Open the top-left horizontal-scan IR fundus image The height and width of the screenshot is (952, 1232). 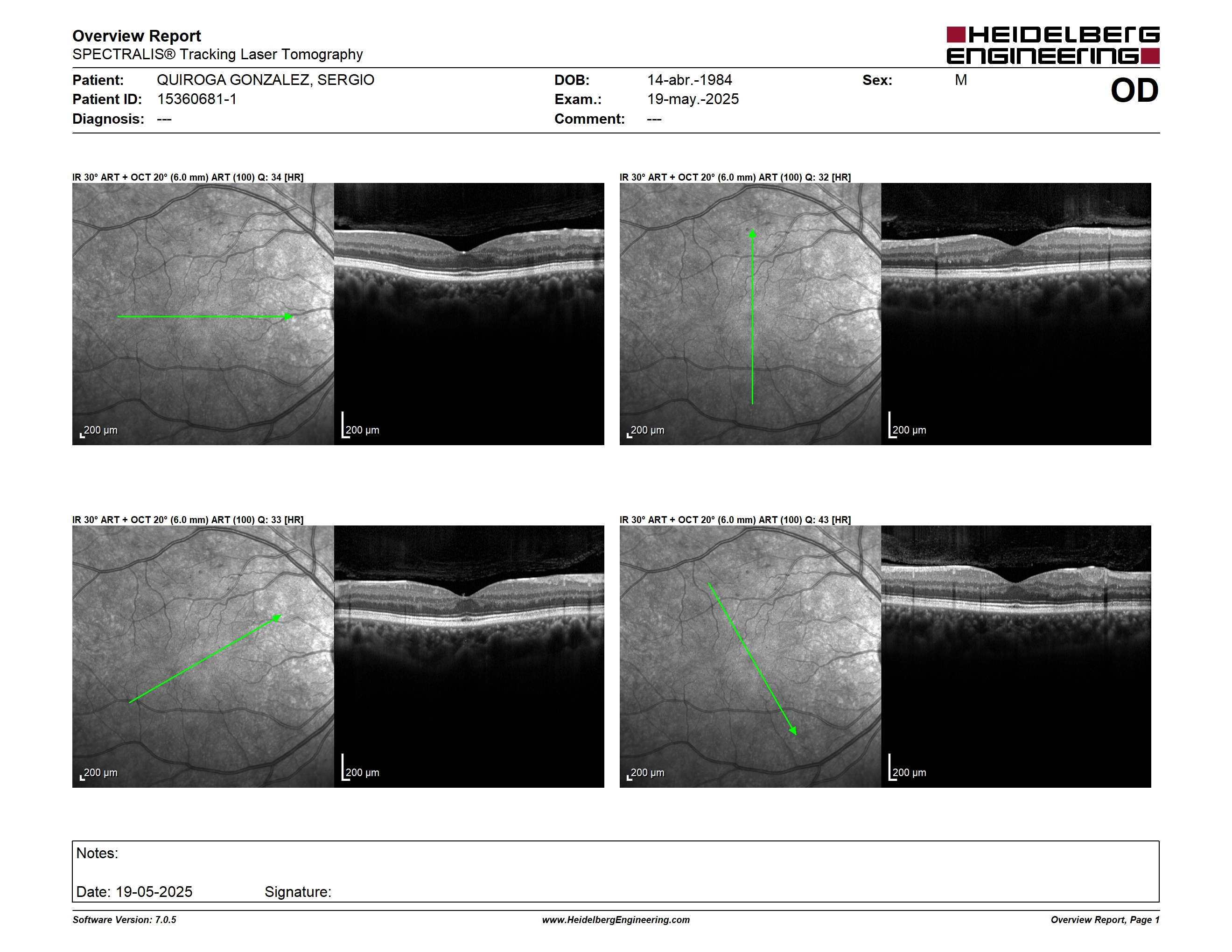(203, 314)
